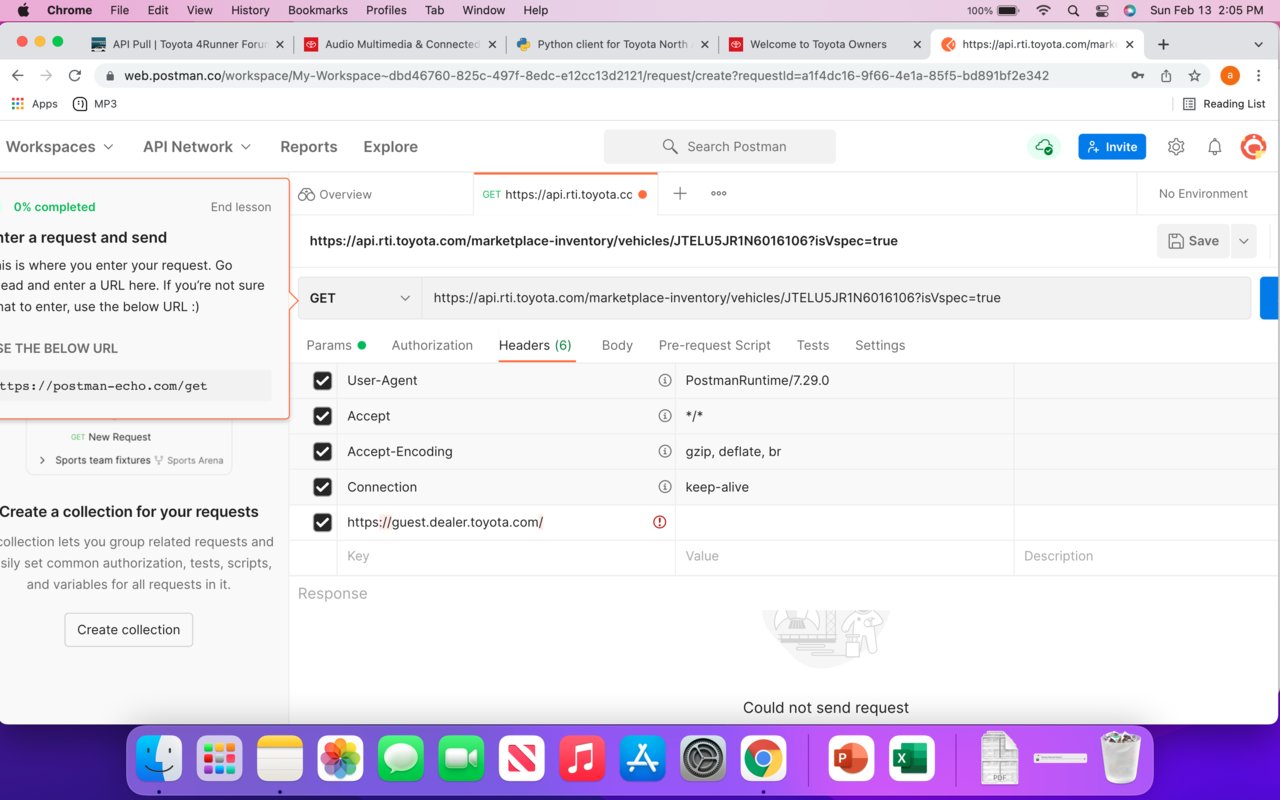Show info for User-Agent header
Screen dimensions: 1280x800
(x=664, y=381)
